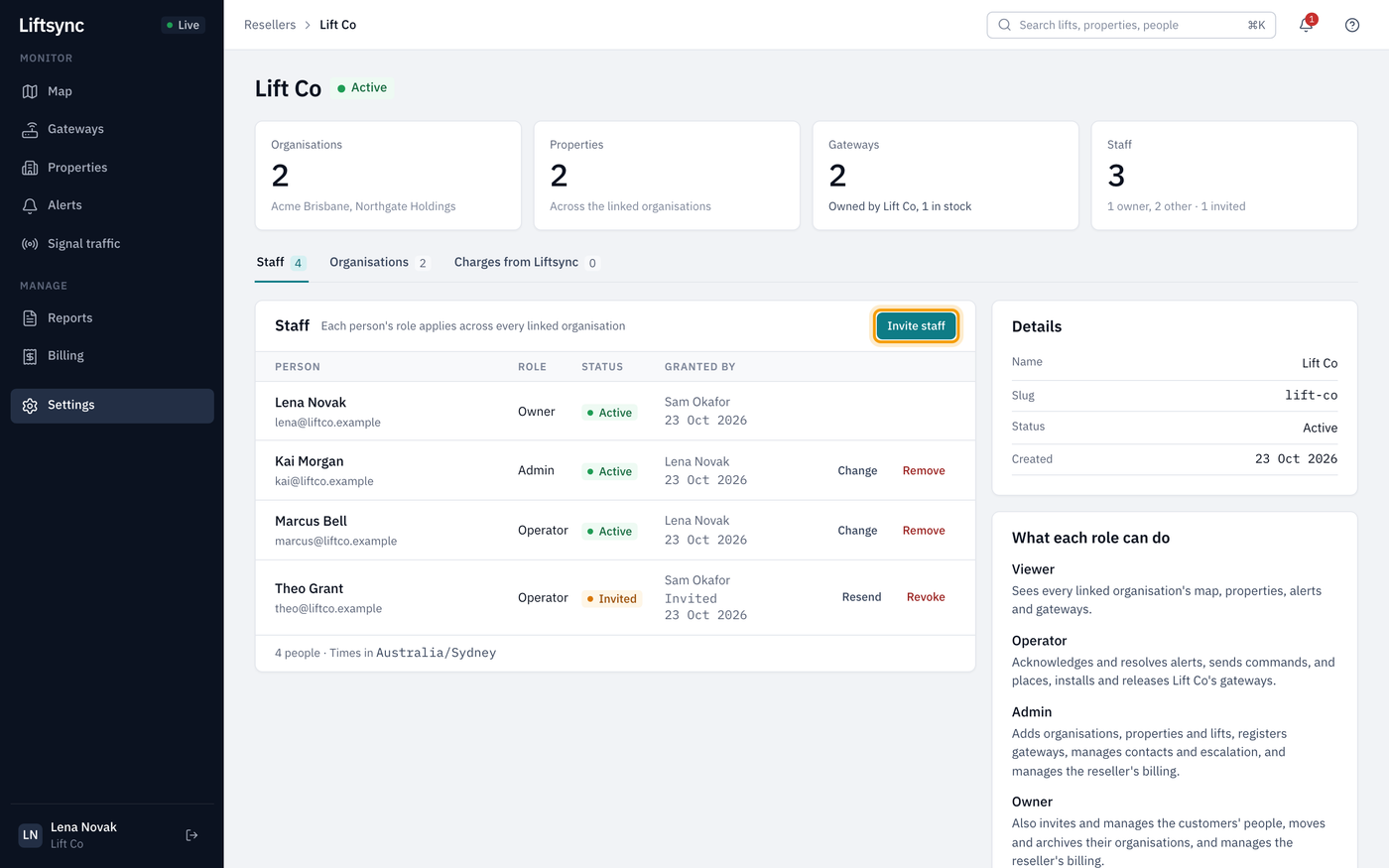
Task: Click the Gateways router icon
Action: click(30, 129)
